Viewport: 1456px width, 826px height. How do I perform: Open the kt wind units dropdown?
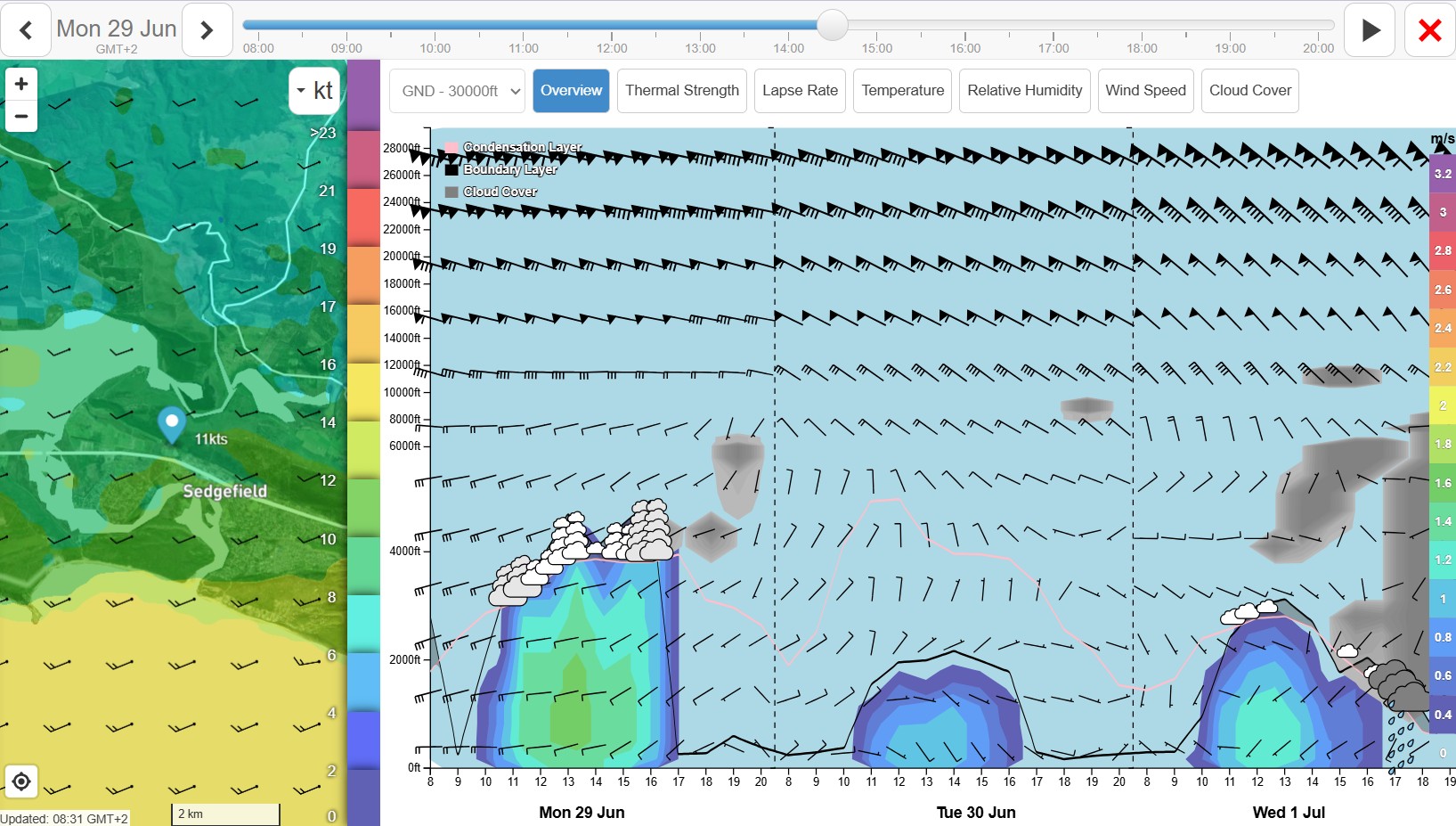[x=314, y=91]
